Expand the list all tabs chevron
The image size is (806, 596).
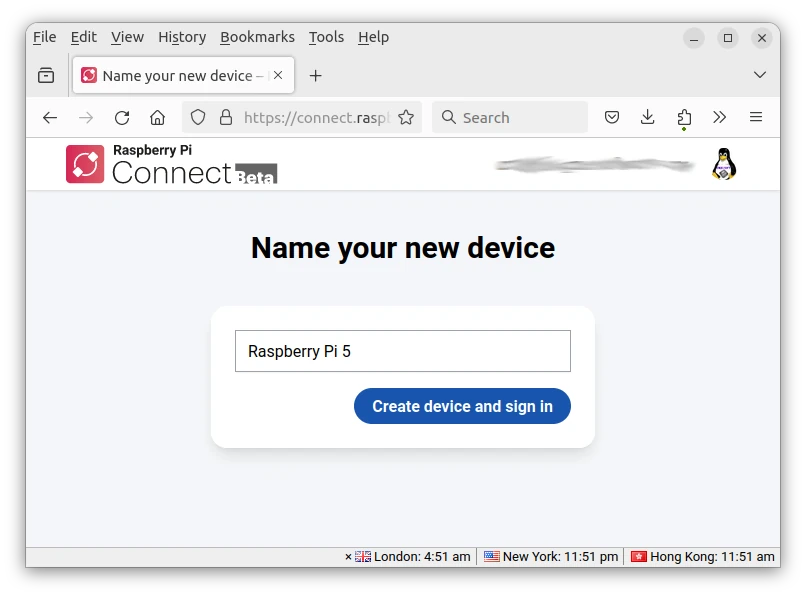760,75
